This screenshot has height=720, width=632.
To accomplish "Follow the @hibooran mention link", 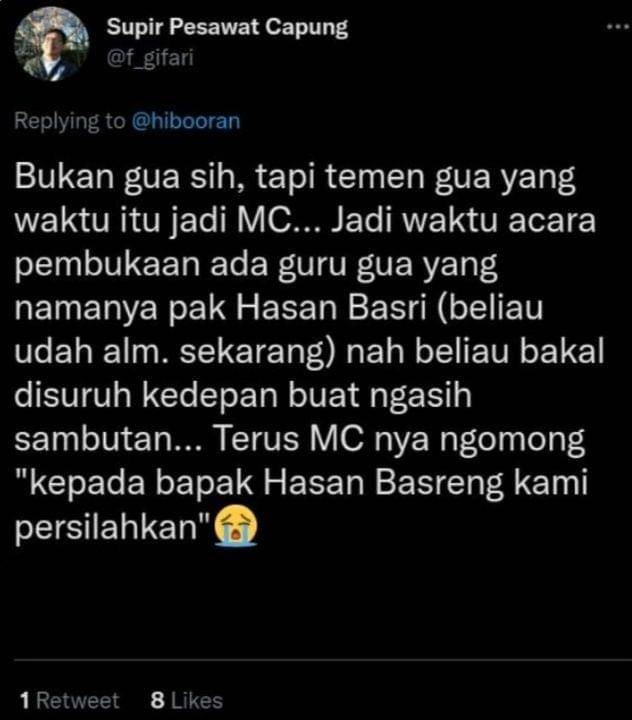I will tap(186, 121).
